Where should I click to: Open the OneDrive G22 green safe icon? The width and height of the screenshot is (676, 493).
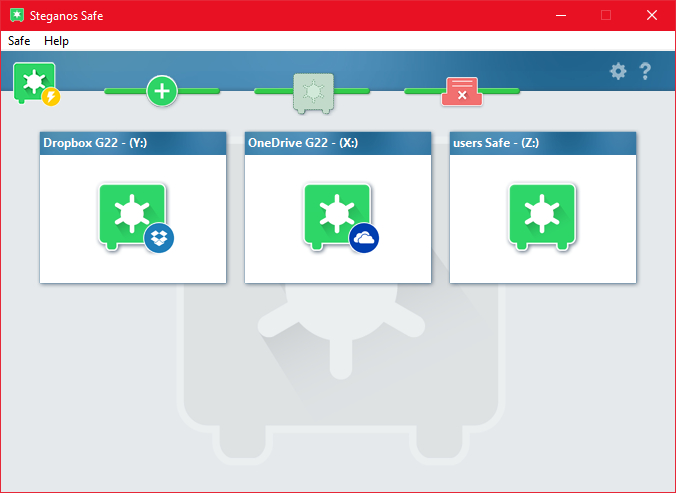click(x=336, y=213)
